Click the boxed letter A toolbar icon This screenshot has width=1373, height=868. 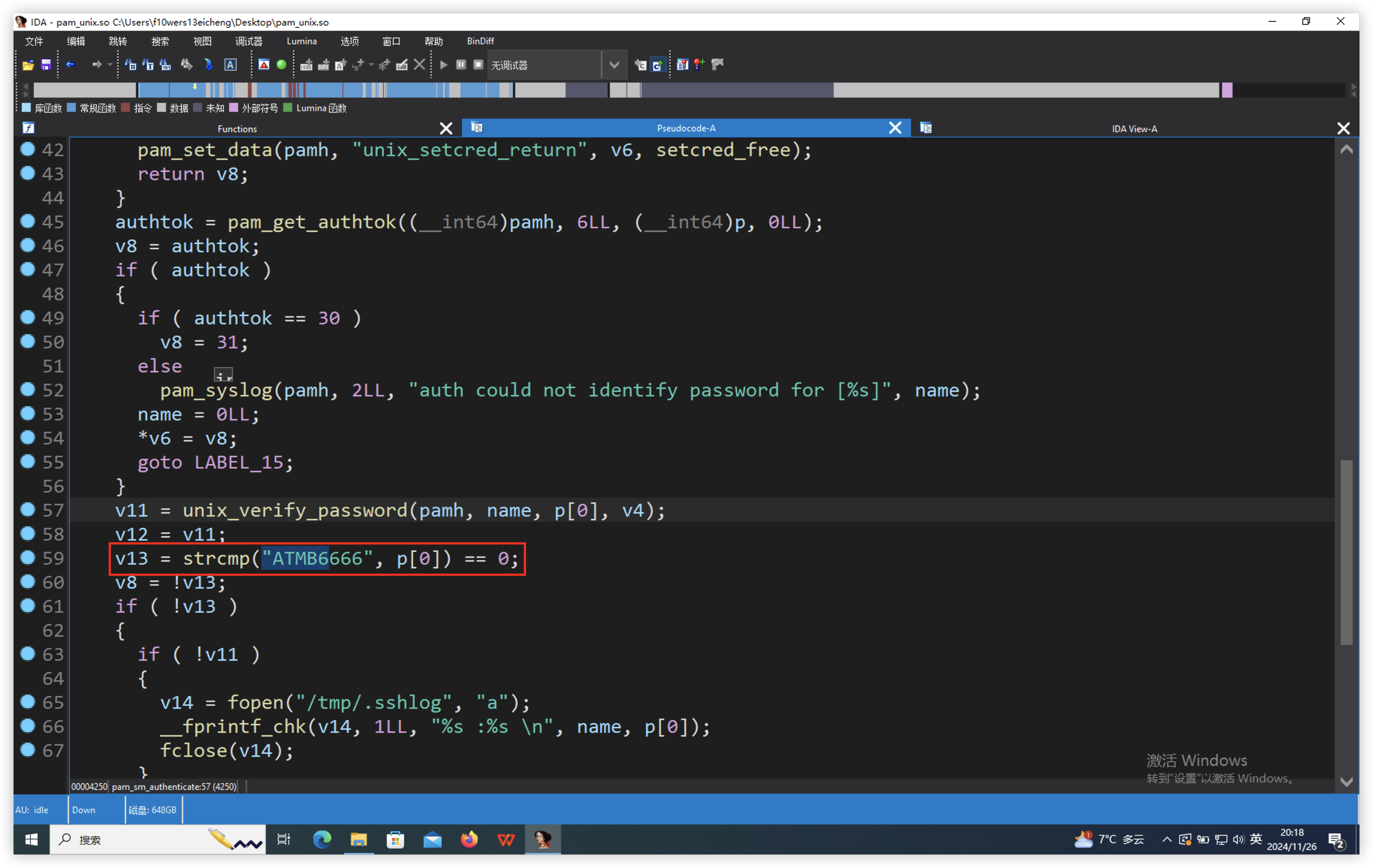[x=230, y=65]
